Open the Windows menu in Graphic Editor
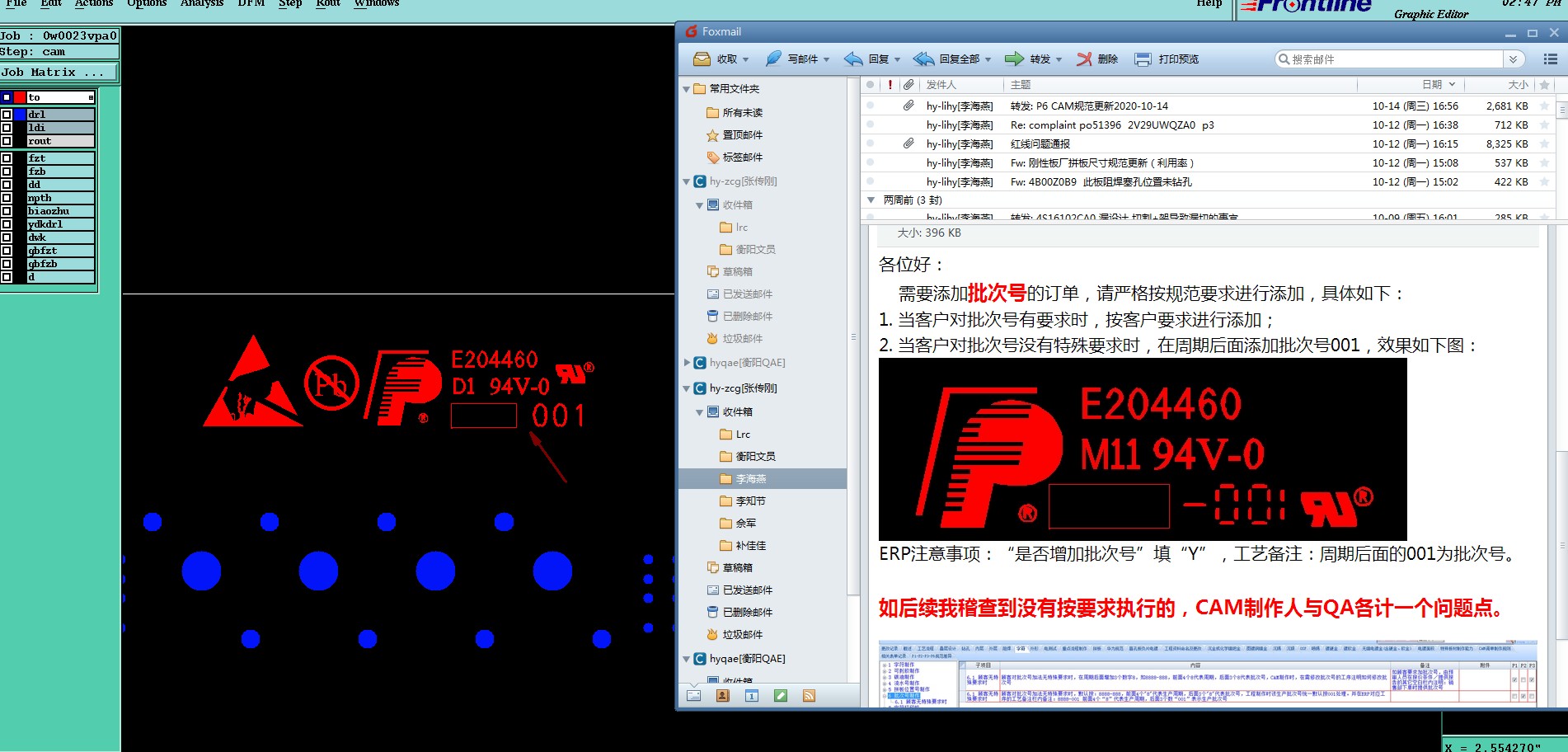 [x=377, y=3]
